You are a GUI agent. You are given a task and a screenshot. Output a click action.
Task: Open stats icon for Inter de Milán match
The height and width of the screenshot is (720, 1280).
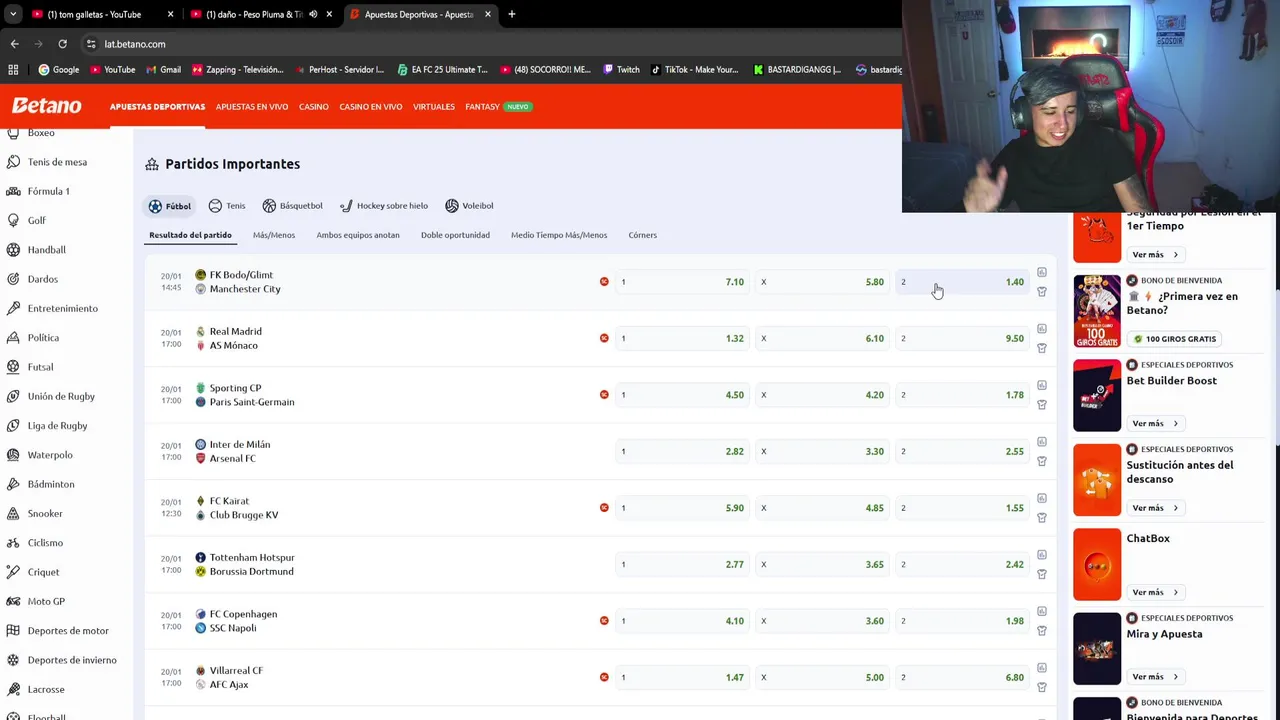(x=1041, y=441)
